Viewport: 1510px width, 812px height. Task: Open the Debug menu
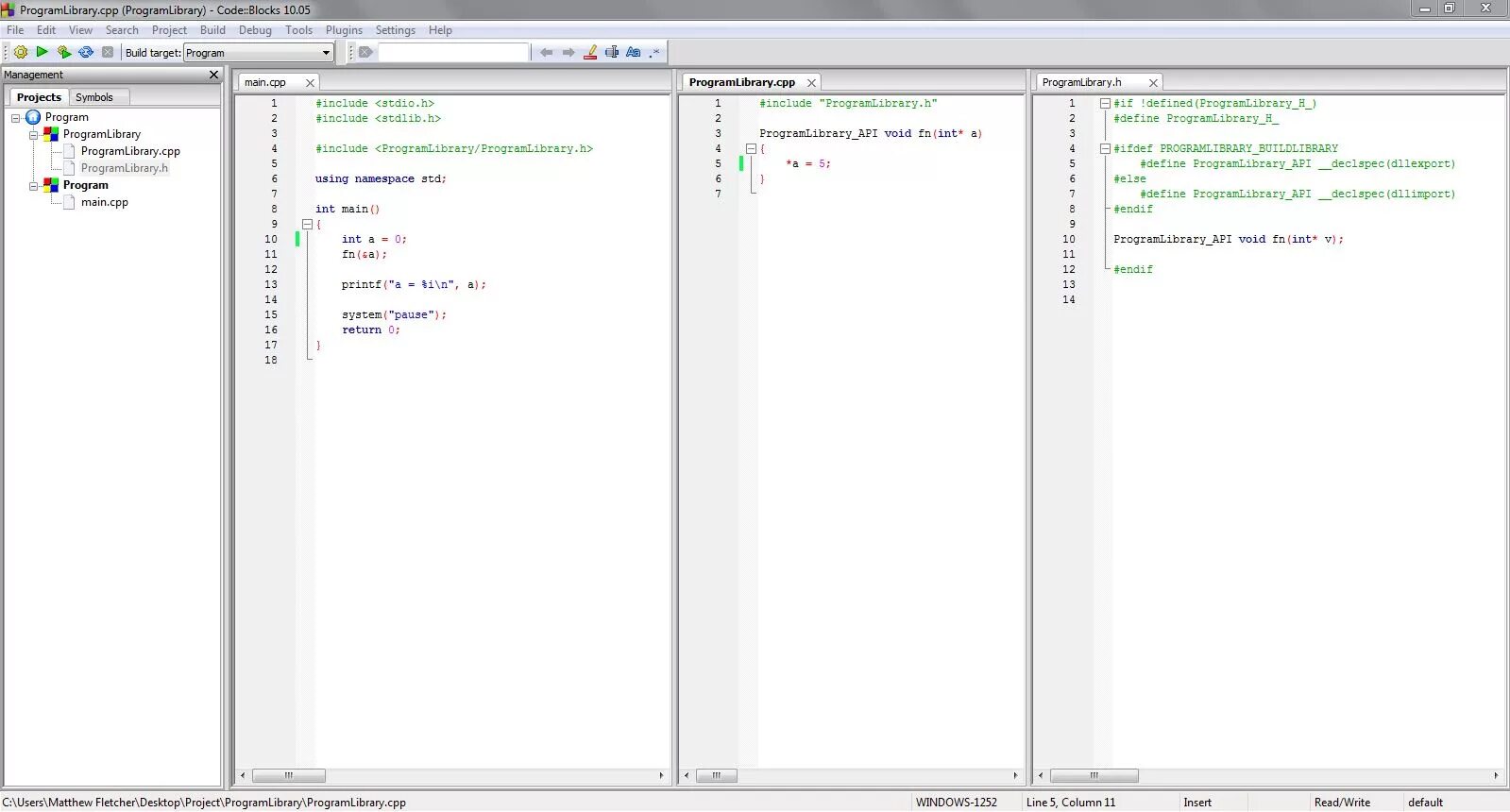coord(255,30)
